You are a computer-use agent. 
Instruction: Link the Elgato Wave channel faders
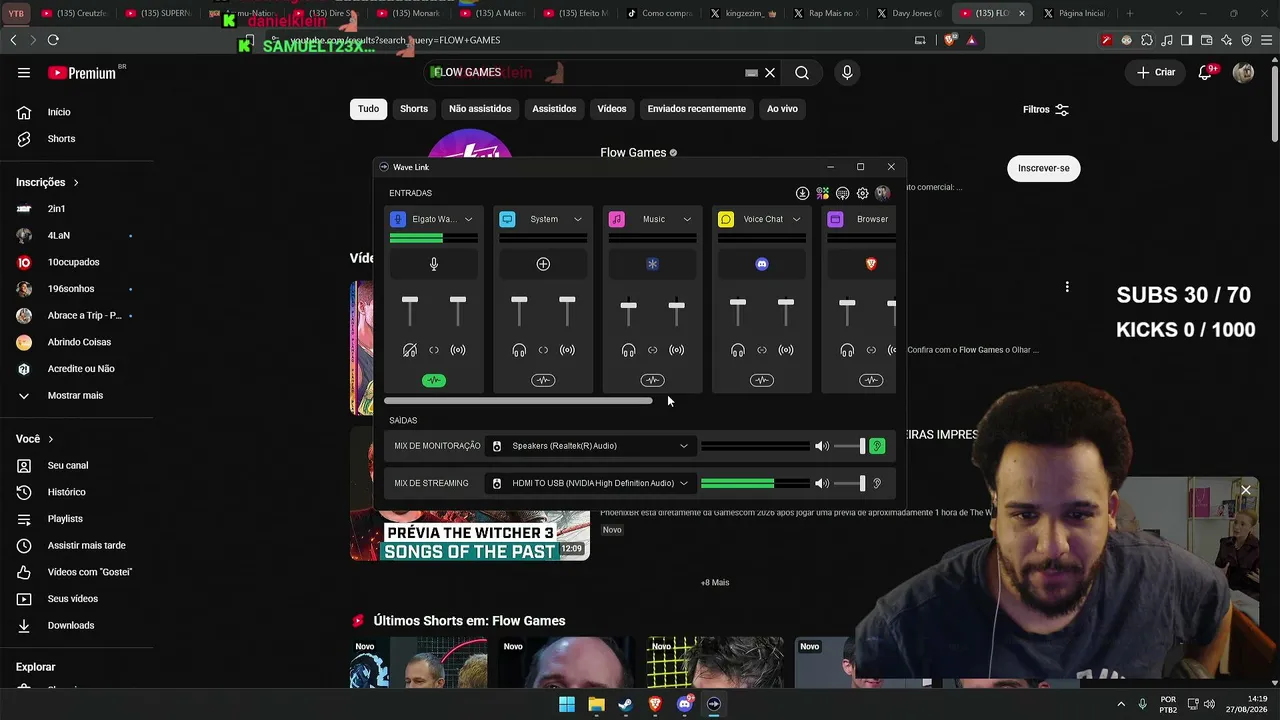pyautogui.click(x=434, y=350)
